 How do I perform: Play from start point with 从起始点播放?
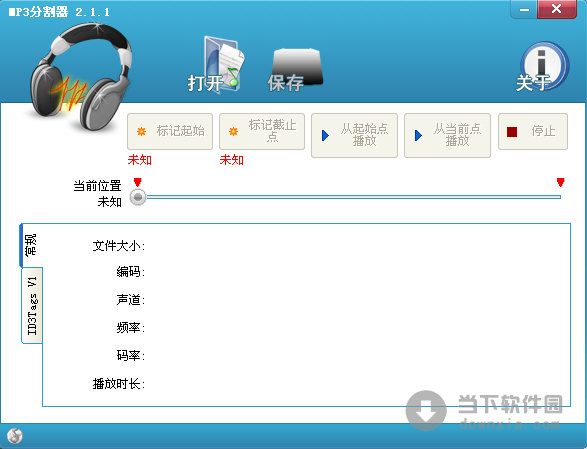(x=354, y=135)
